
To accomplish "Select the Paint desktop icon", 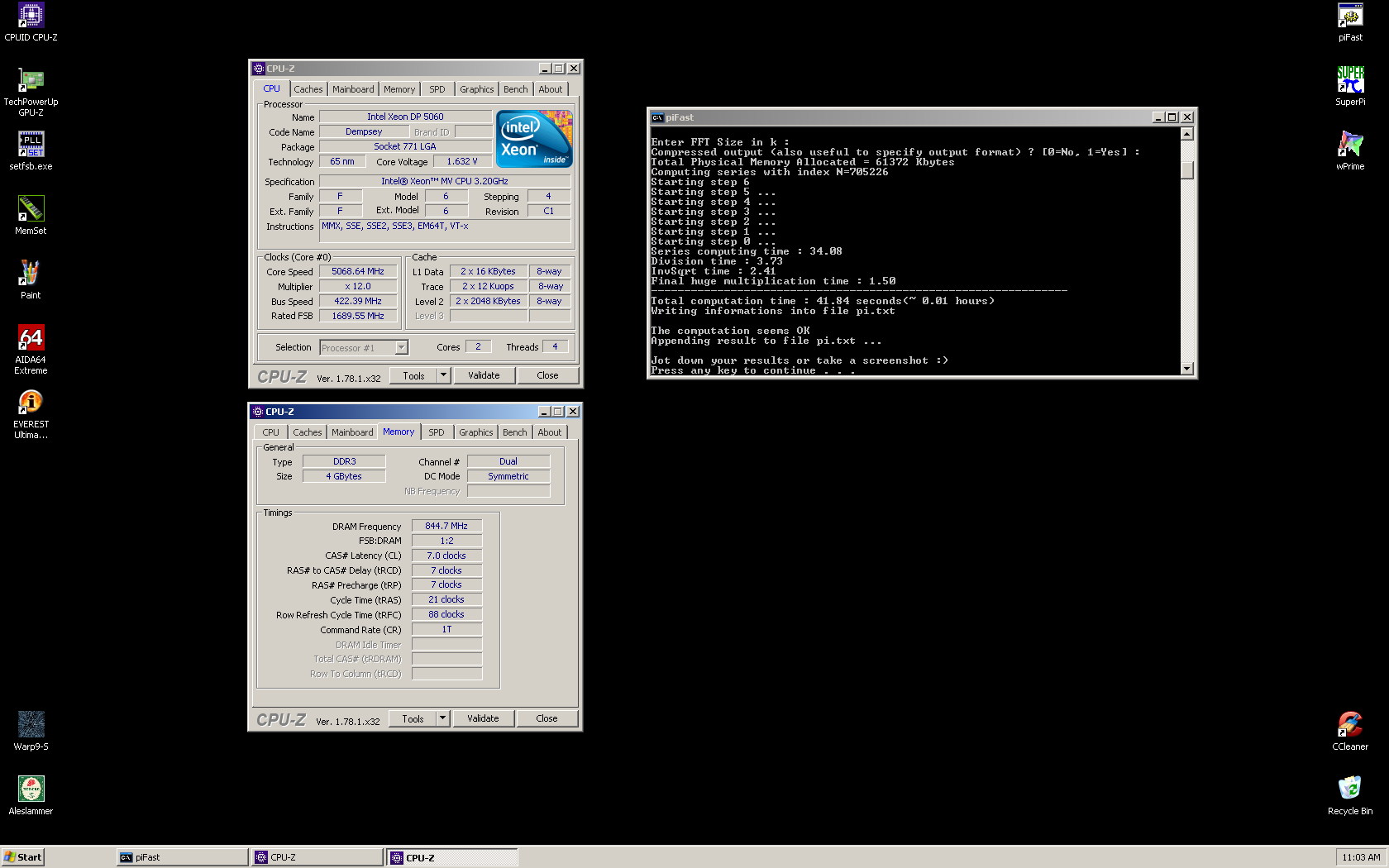I will pos(31,279).
